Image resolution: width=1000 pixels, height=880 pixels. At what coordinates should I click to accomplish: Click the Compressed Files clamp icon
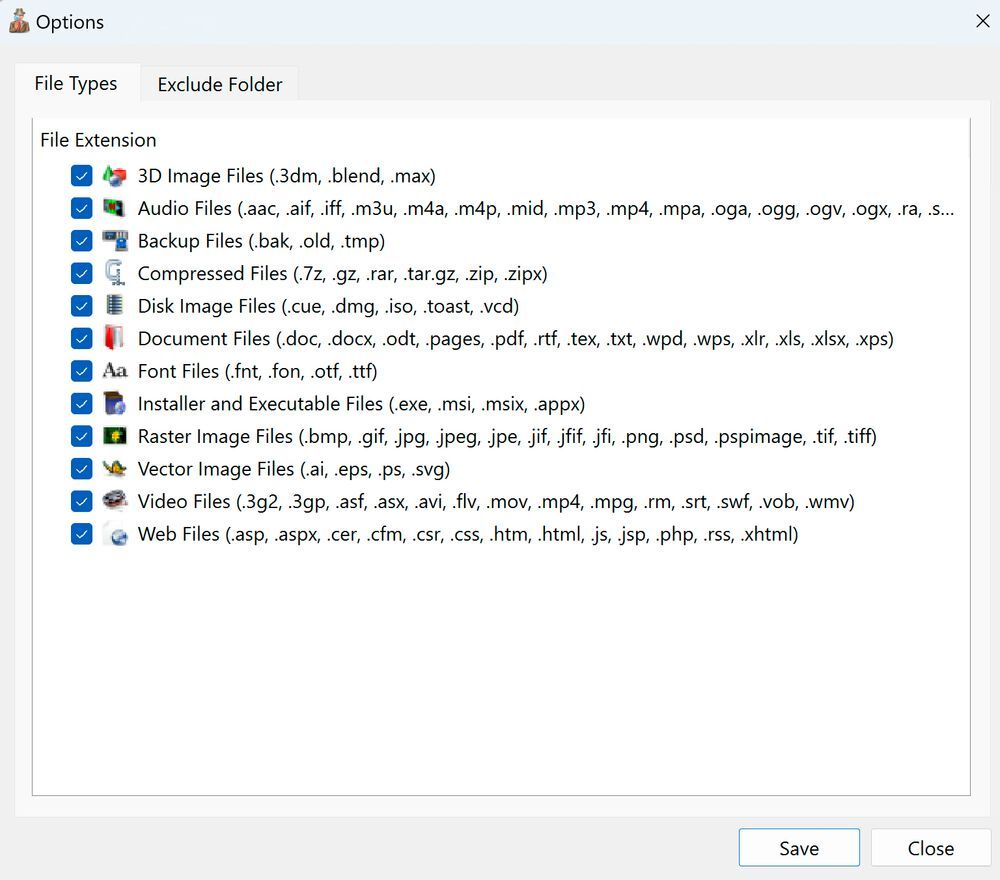coord(114,273)
